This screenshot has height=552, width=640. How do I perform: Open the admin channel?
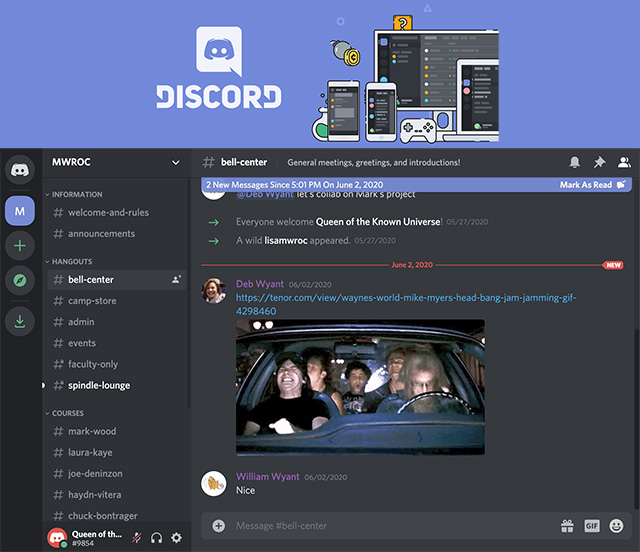click(x=117, y=322)
